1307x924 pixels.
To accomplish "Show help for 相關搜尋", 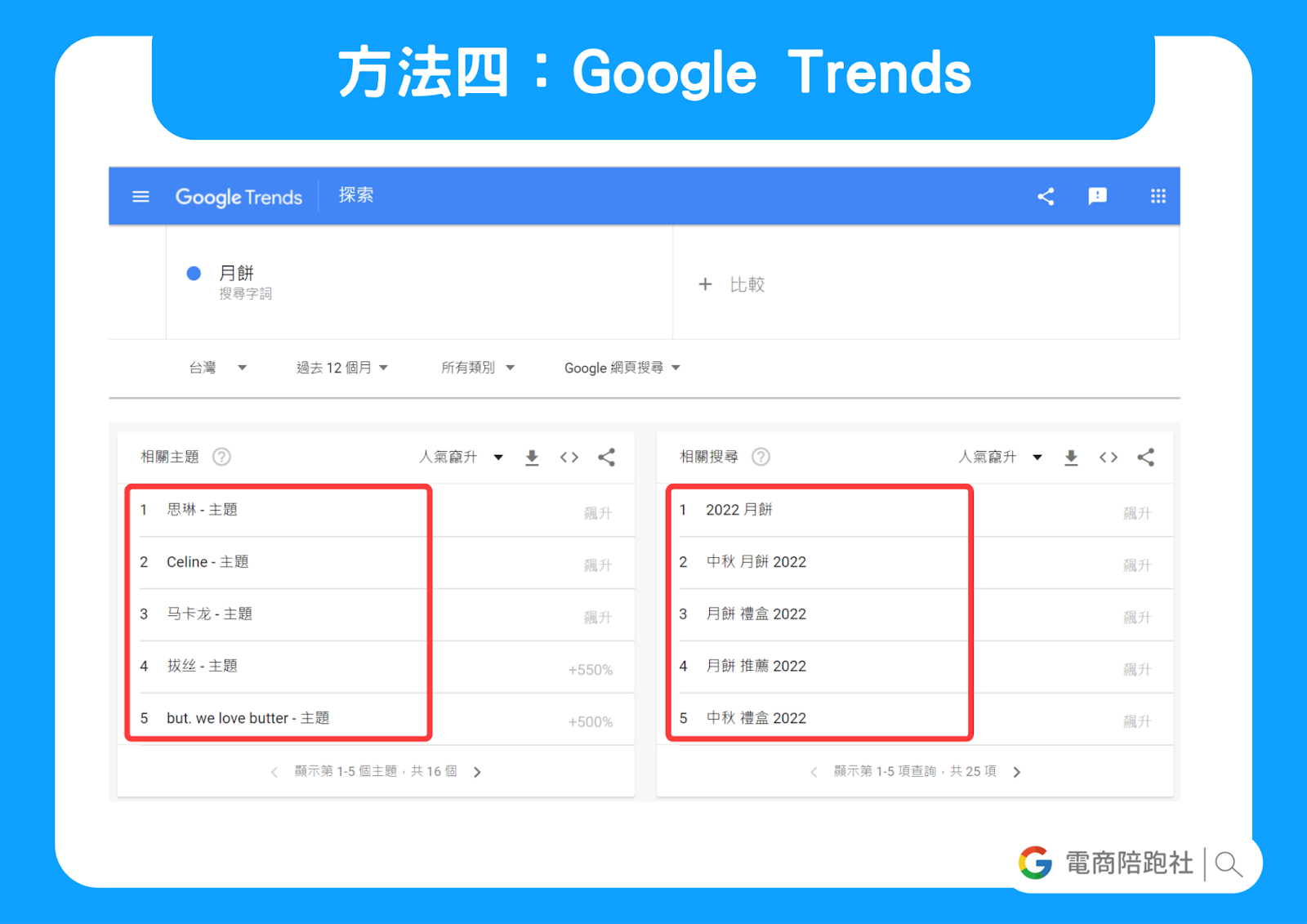I will [761, 457].
